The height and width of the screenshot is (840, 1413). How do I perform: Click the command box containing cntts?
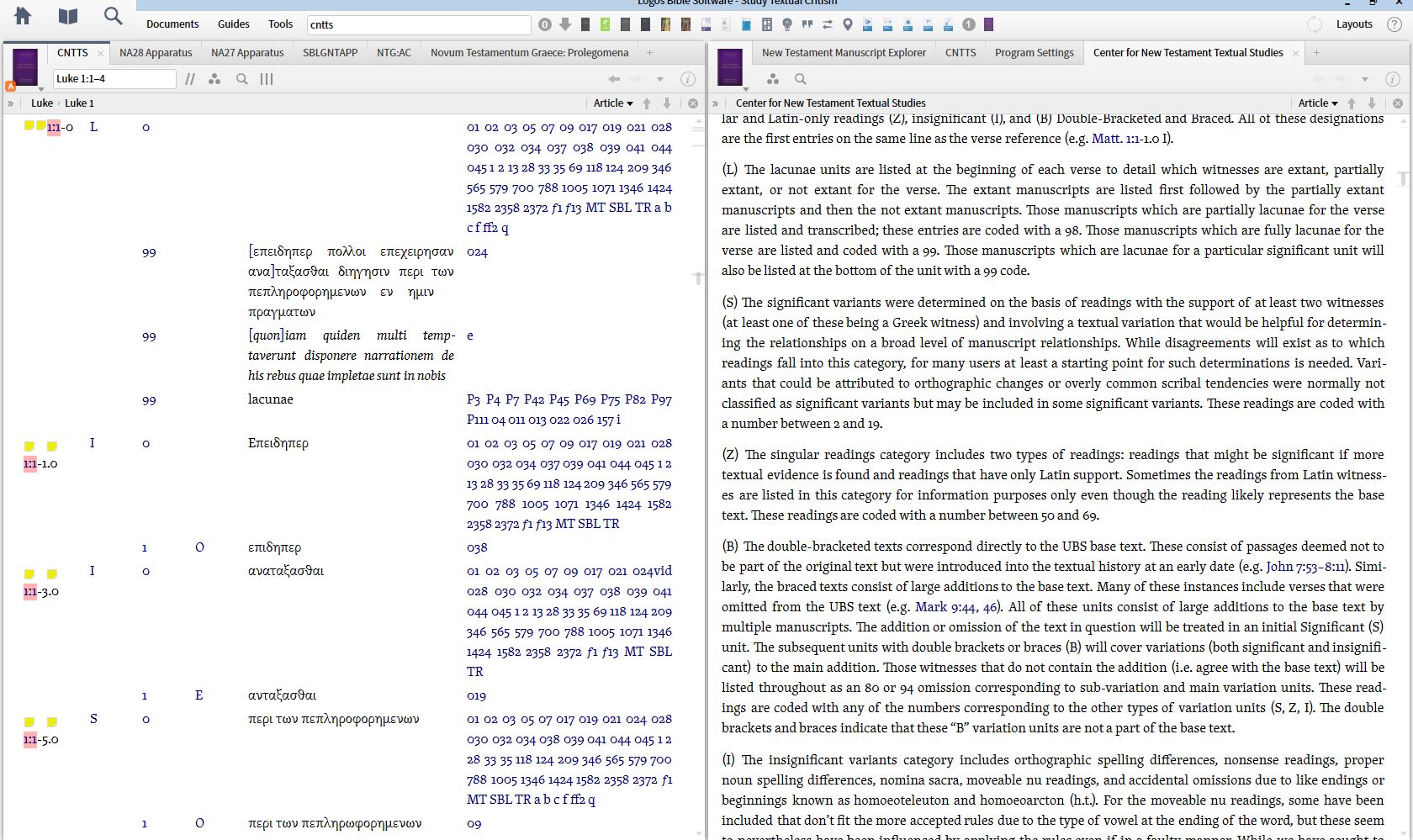419,24
